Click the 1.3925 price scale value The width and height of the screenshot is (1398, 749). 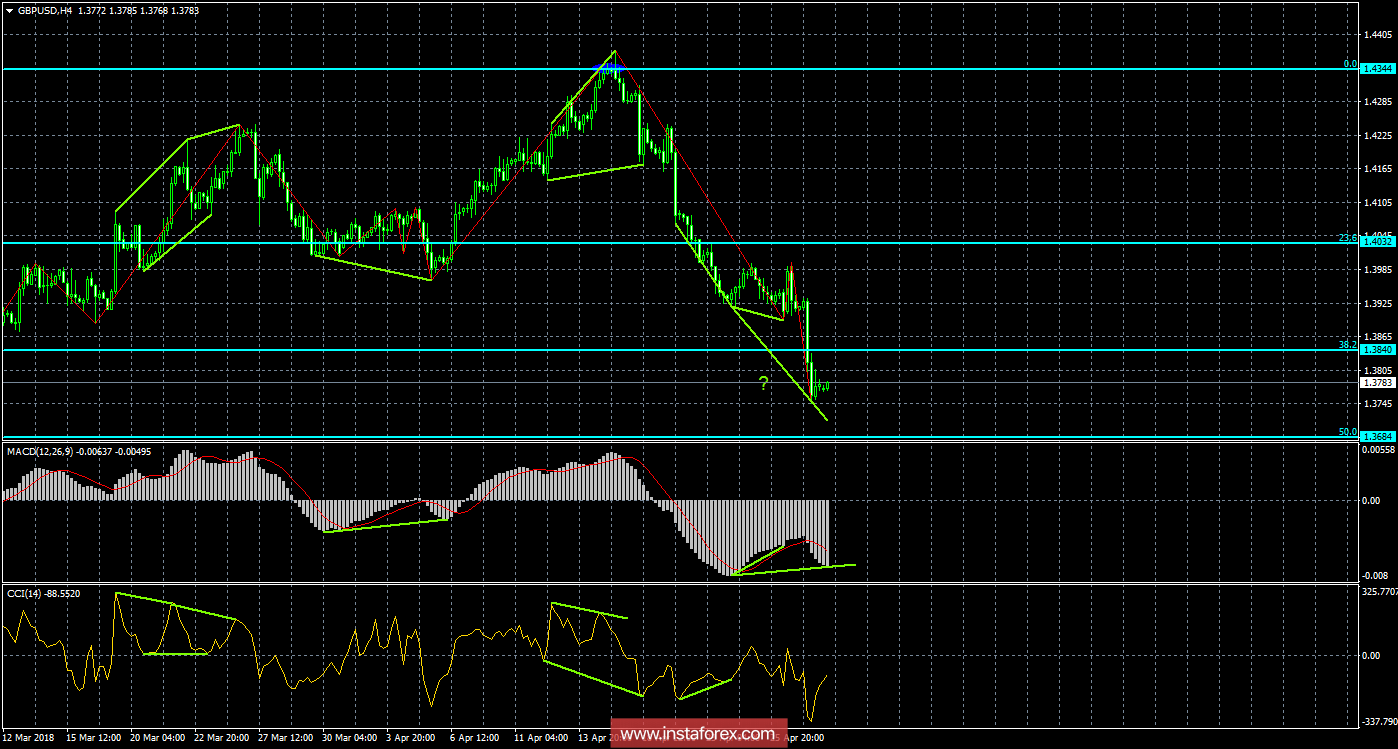(x=1377, y=303)
